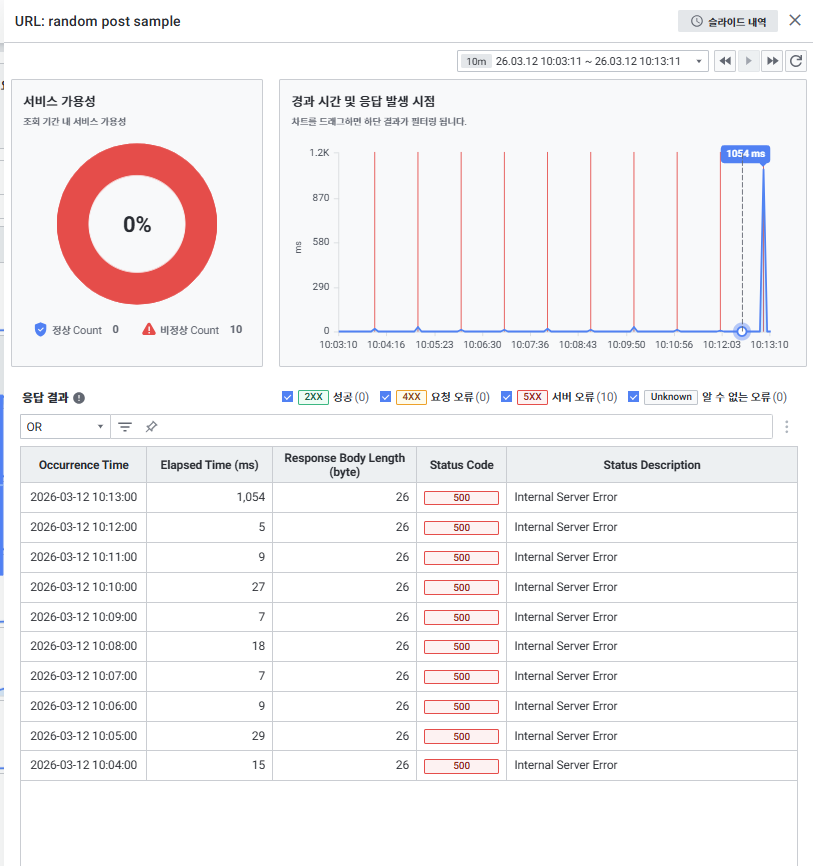The image size is (813, 866).
Task: Click the fast-forward time range button
Action: click(772, 61)
